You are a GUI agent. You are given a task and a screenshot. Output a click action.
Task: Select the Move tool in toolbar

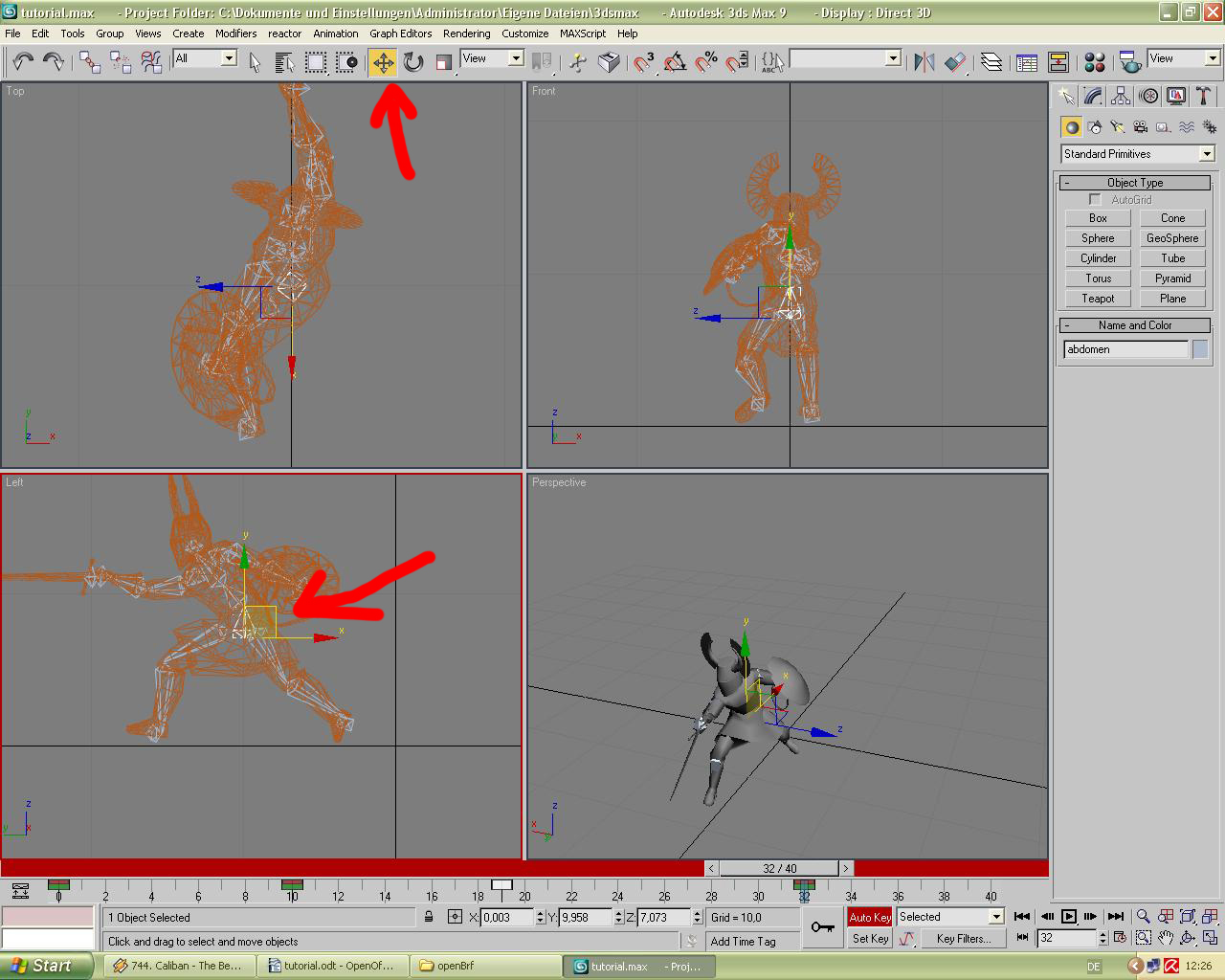pyautogui.click(x=383, y=63)
